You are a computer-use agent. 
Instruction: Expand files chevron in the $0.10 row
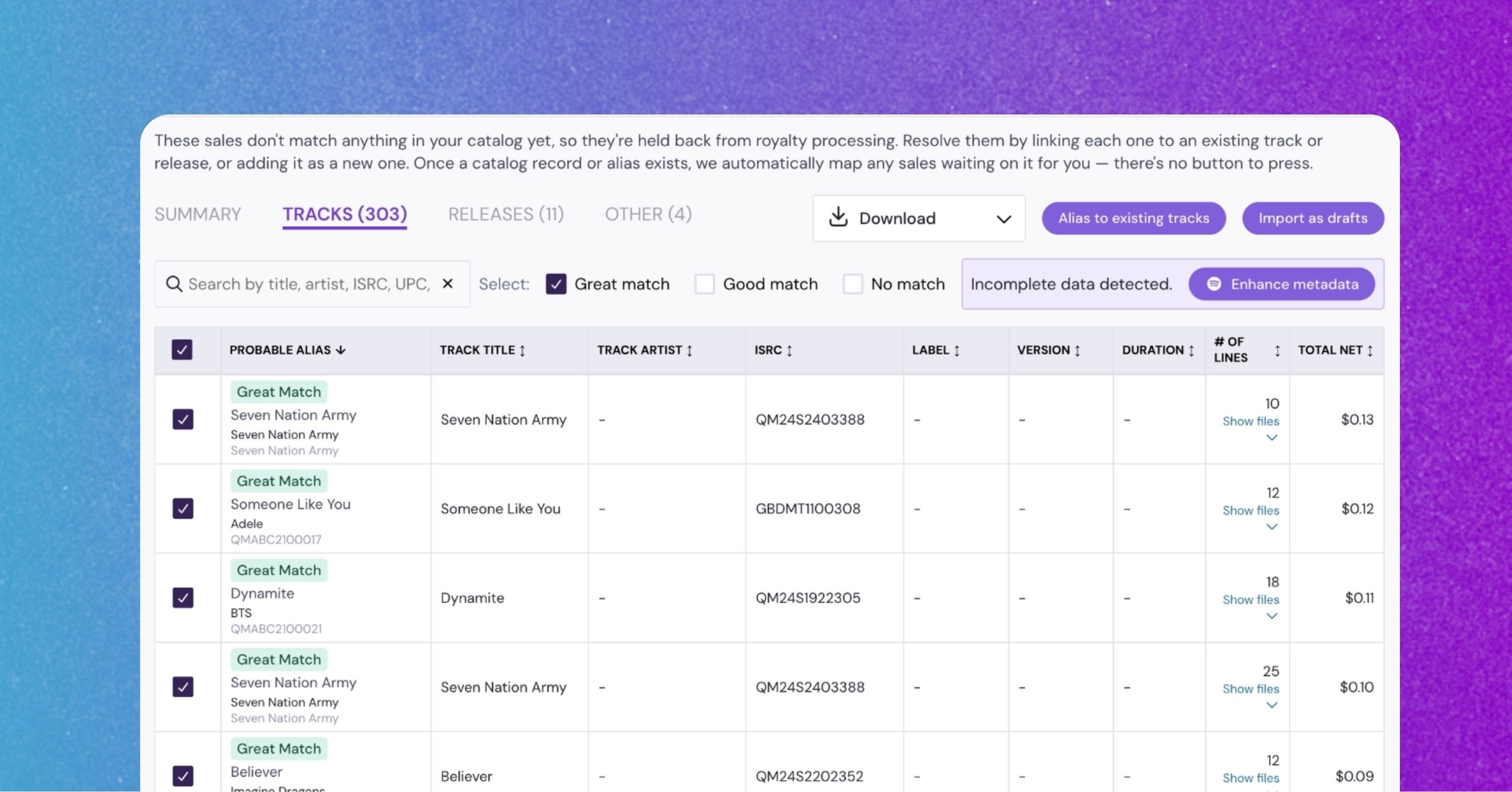[1271, 705]
